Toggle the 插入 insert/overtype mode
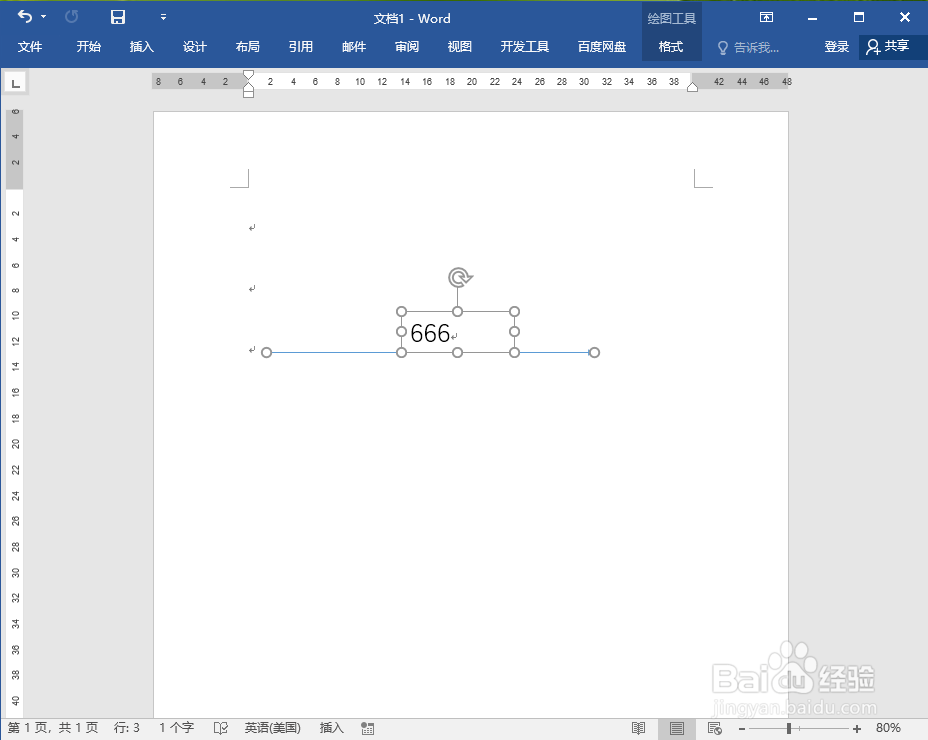The width and height of the screenshot is (928, 740). point(331,728)
